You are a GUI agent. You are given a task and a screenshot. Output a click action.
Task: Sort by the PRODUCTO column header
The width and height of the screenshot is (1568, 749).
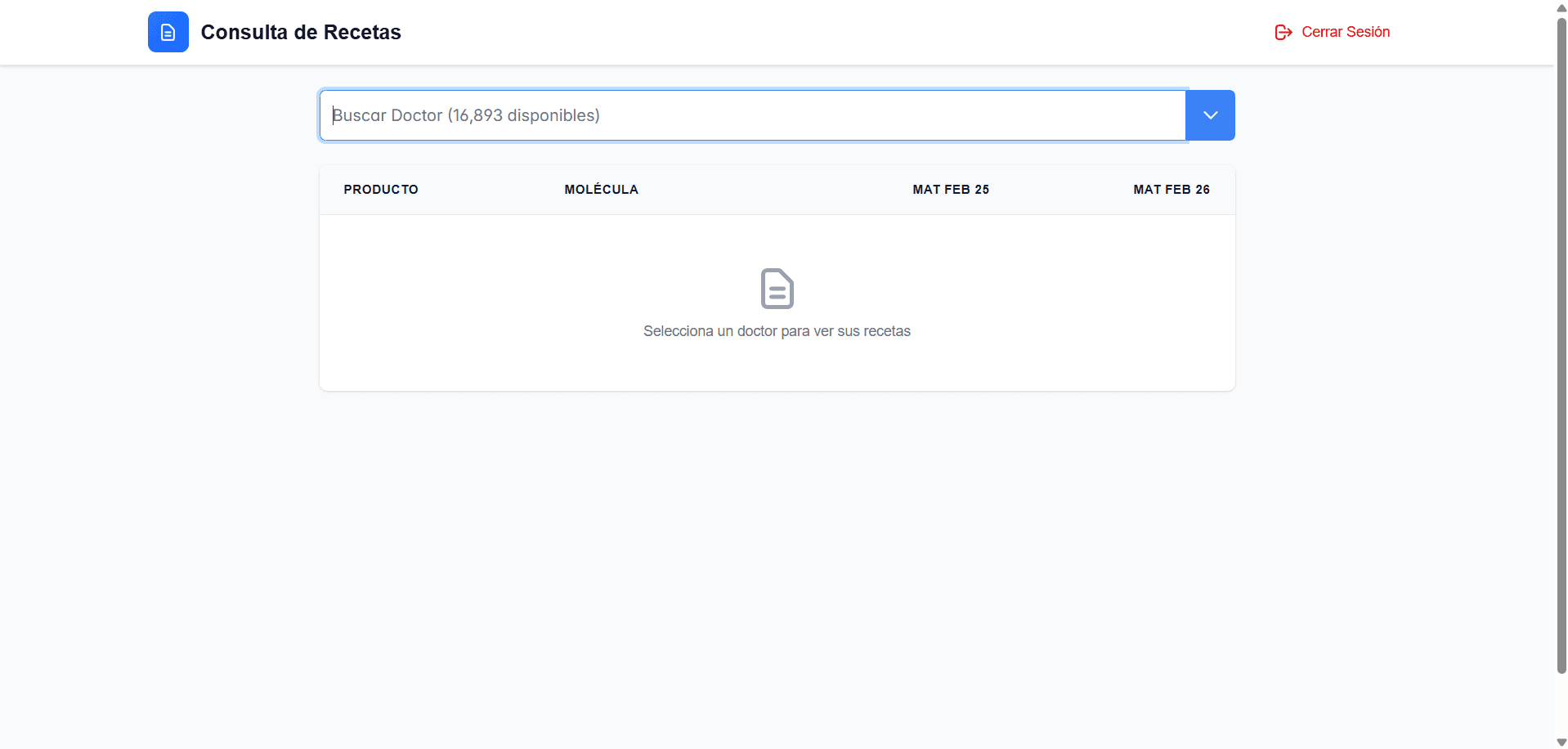click(381, 190)
